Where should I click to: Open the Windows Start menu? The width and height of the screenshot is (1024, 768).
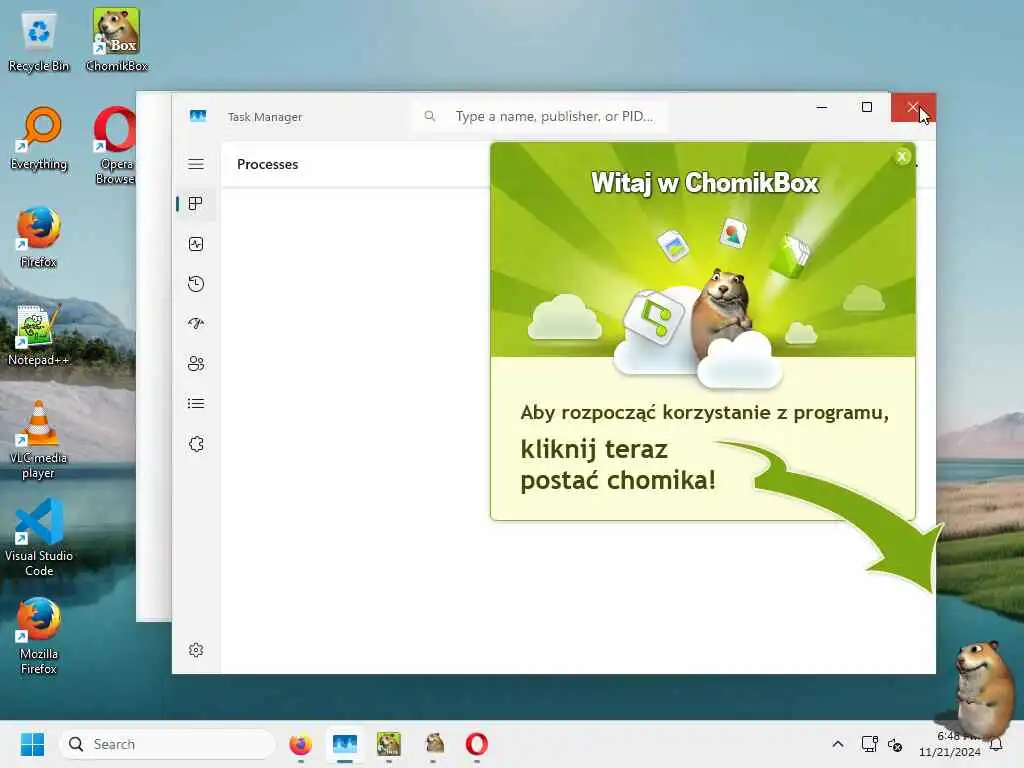tap(32, 744)
